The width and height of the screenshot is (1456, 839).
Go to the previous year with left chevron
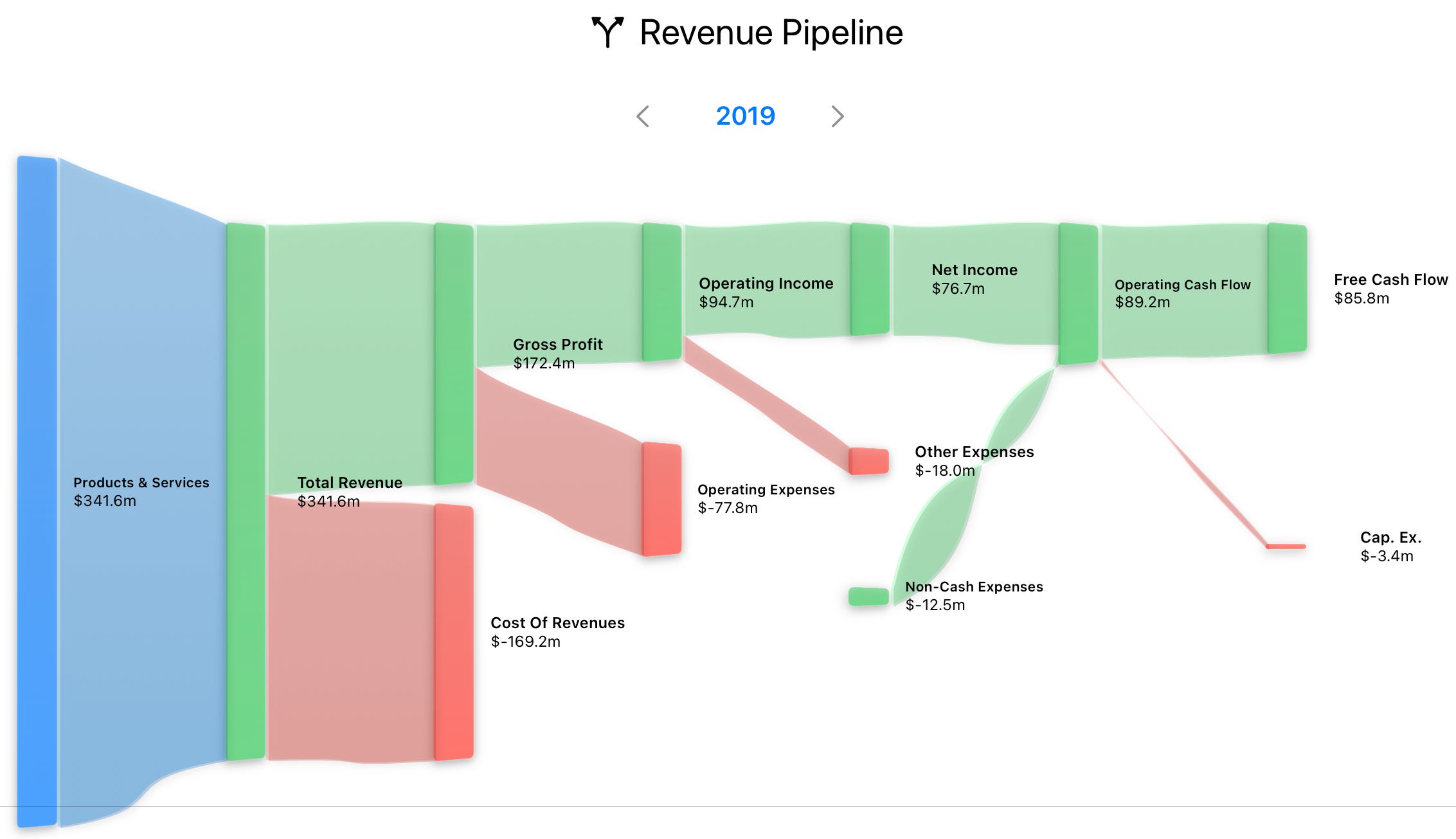click(643, 116)
